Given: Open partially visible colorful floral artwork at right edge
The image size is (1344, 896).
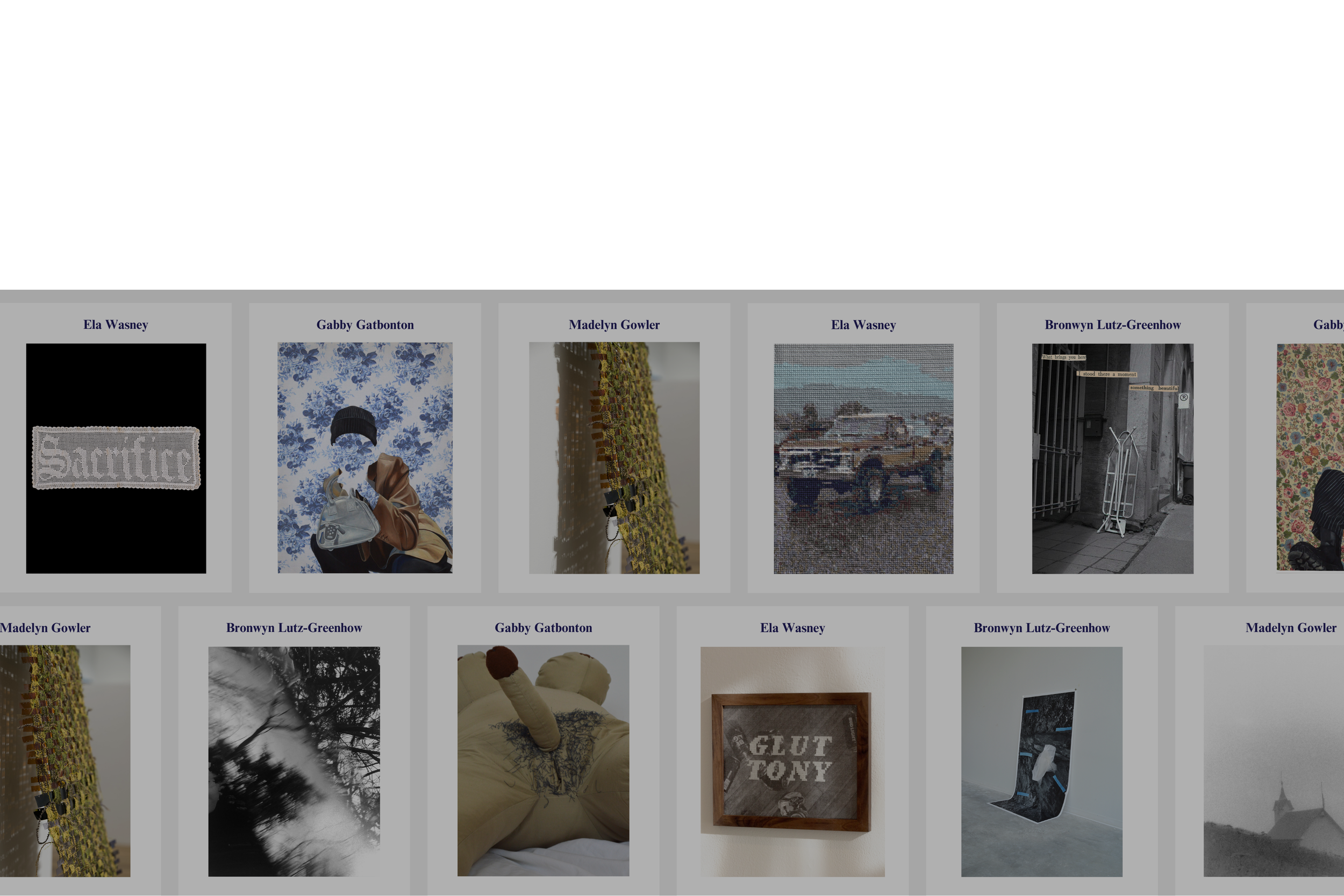Looking at the screenshot, I should click(1310, 457).
